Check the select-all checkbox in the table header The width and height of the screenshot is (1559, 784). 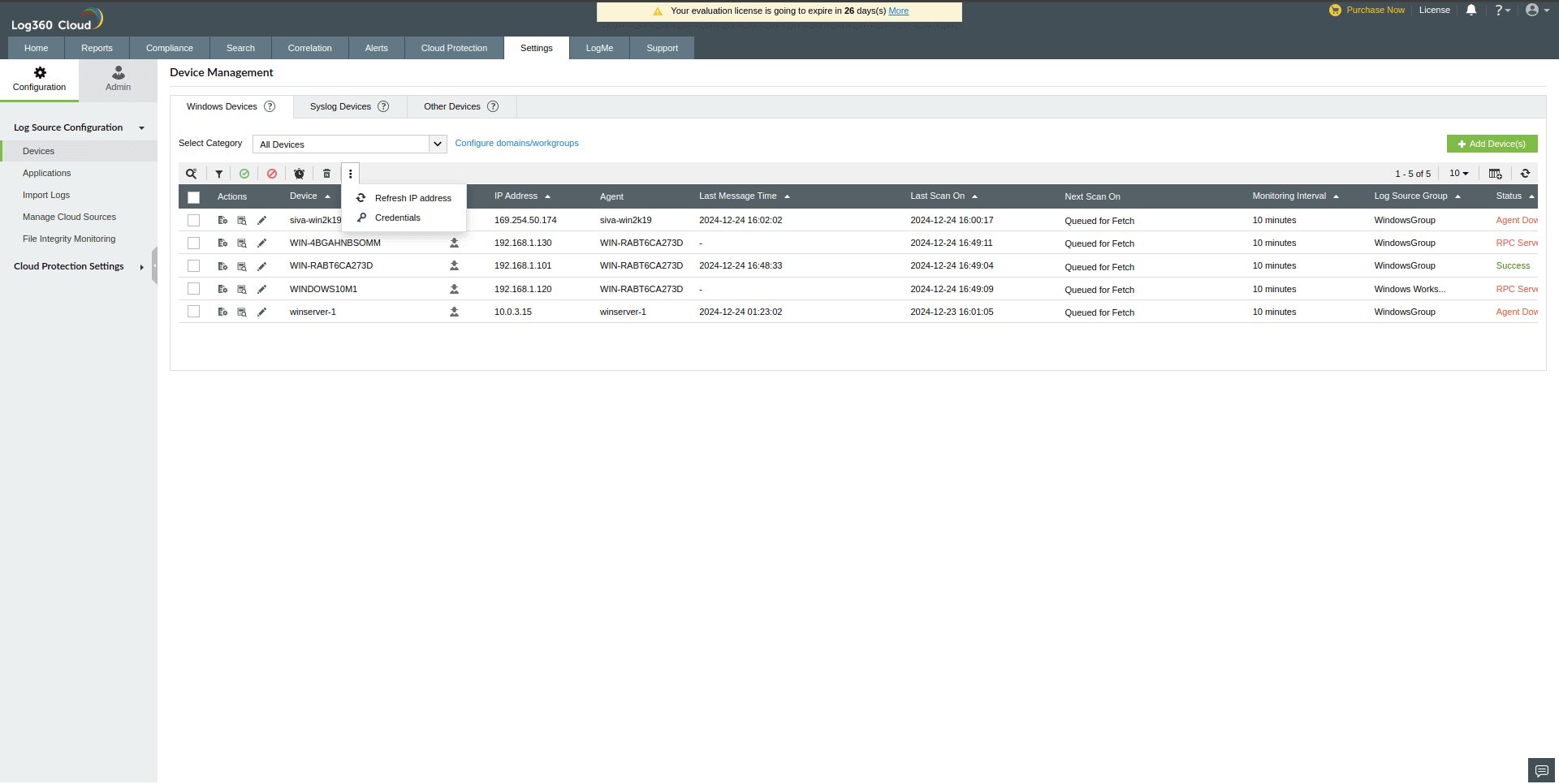(x=193, y=197)
